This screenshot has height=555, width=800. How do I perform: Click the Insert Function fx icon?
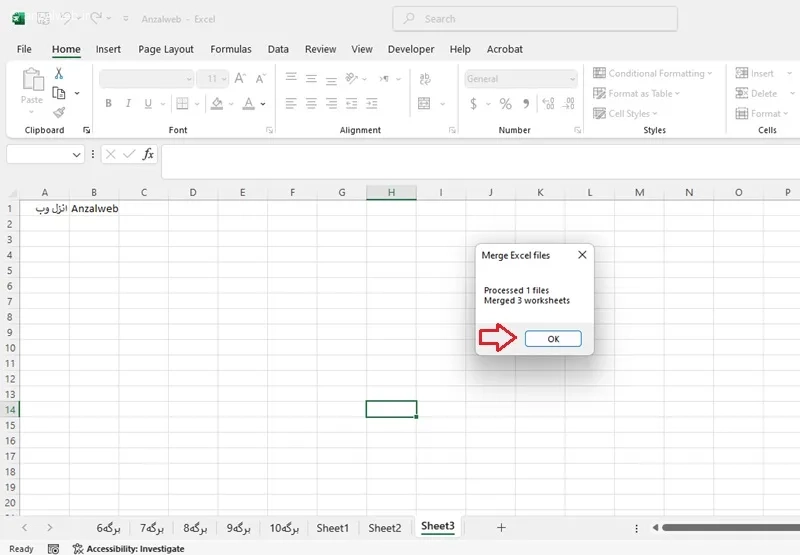click(x=148, y=154)
